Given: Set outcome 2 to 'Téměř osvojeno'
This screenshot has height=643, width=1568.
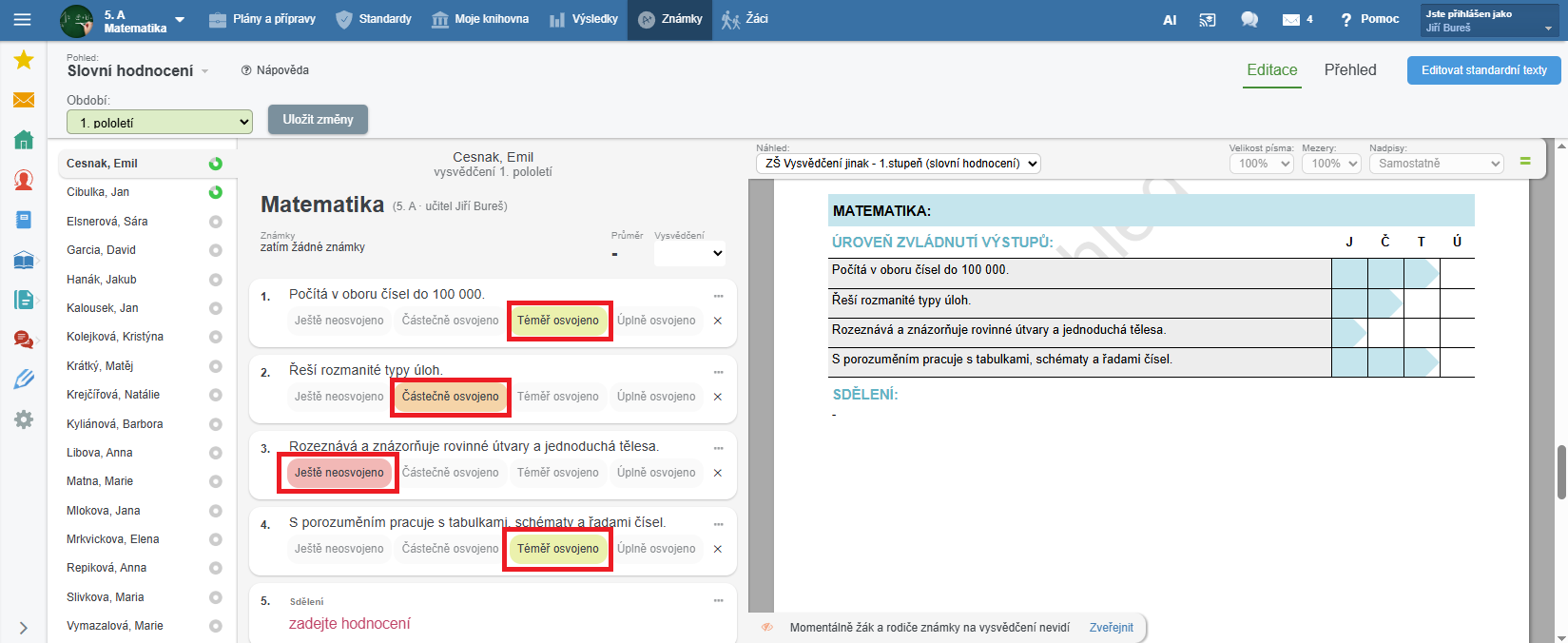Looking at the screenshot, I should point(558,397).
